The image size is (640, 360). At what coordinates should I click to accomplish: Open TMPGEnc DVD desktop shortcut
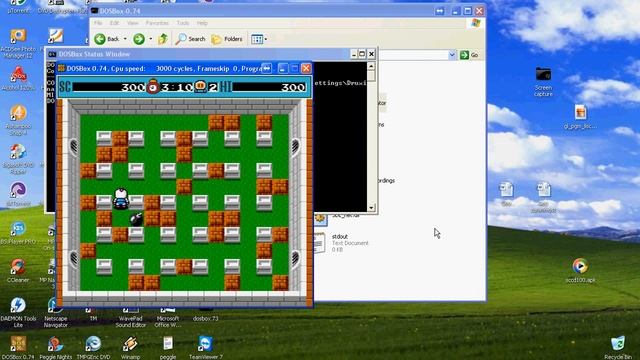coord(93,347)
